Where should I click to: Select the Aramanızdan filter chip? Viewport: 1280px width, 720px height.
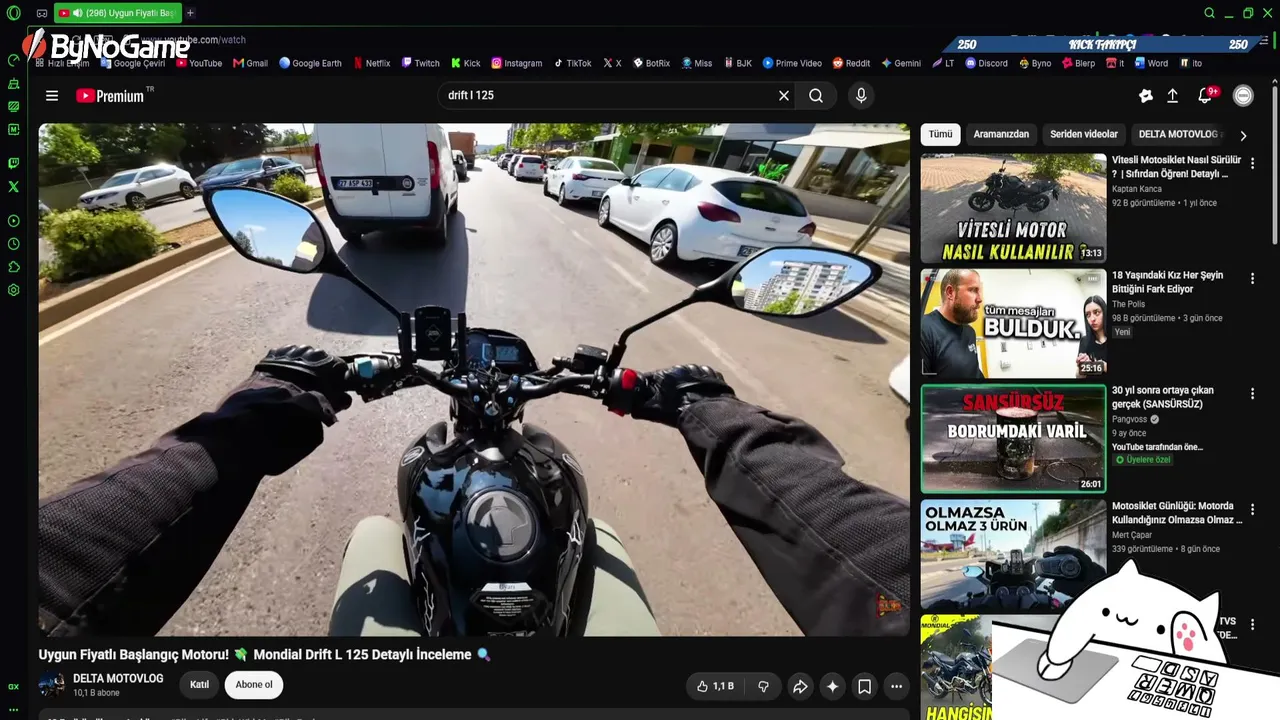click(x=1001, y=134)
